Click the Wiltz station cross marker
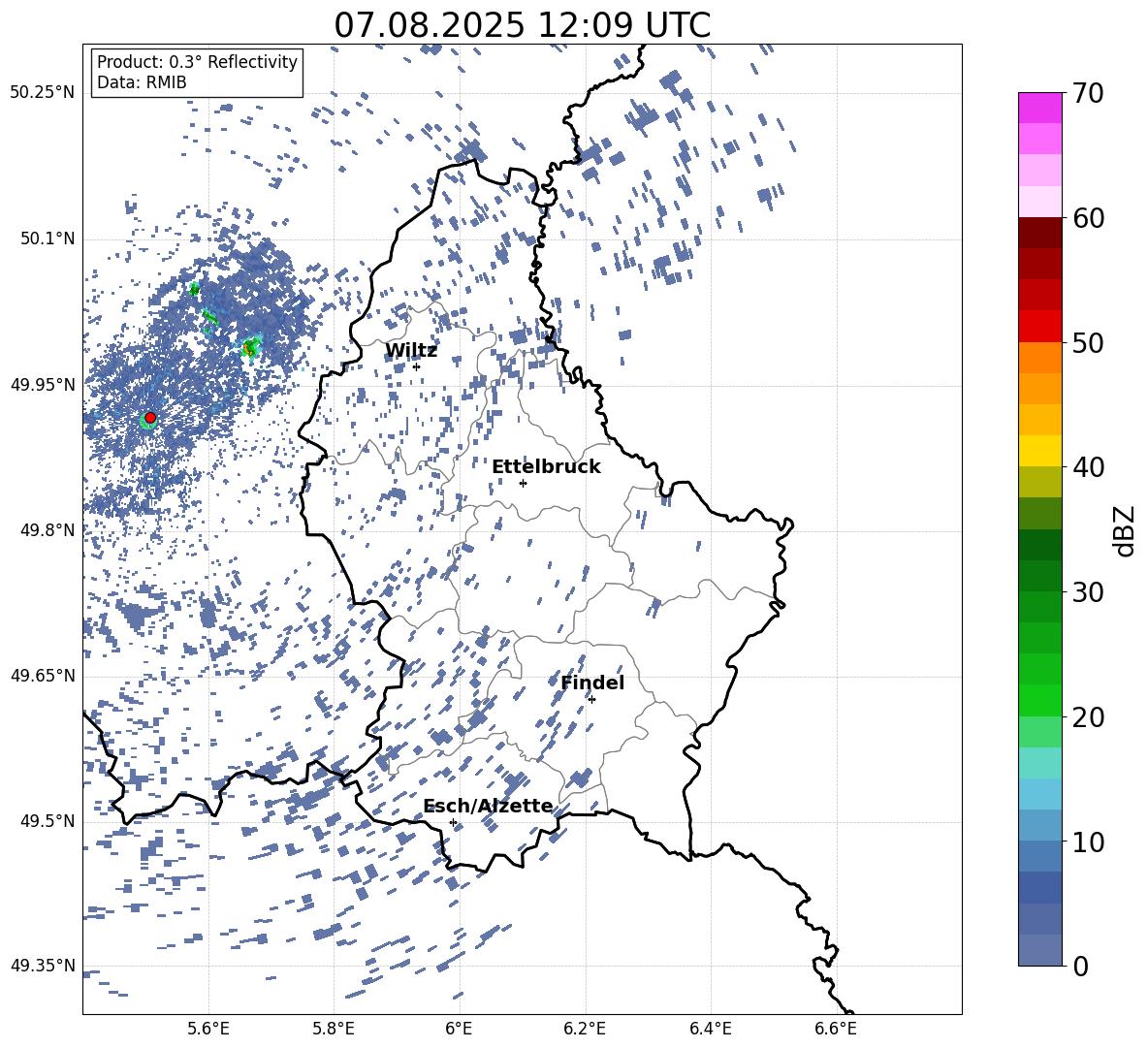The width and height of the screenshot is (1148, 1048). pos(417,366)
